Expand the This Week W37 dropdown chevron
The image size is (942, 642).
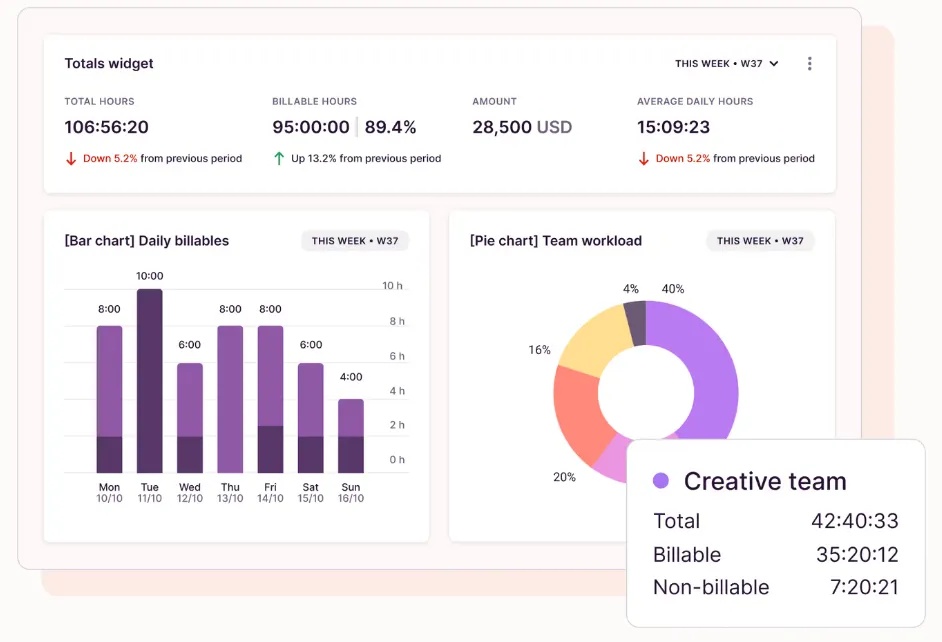point(774,64)
